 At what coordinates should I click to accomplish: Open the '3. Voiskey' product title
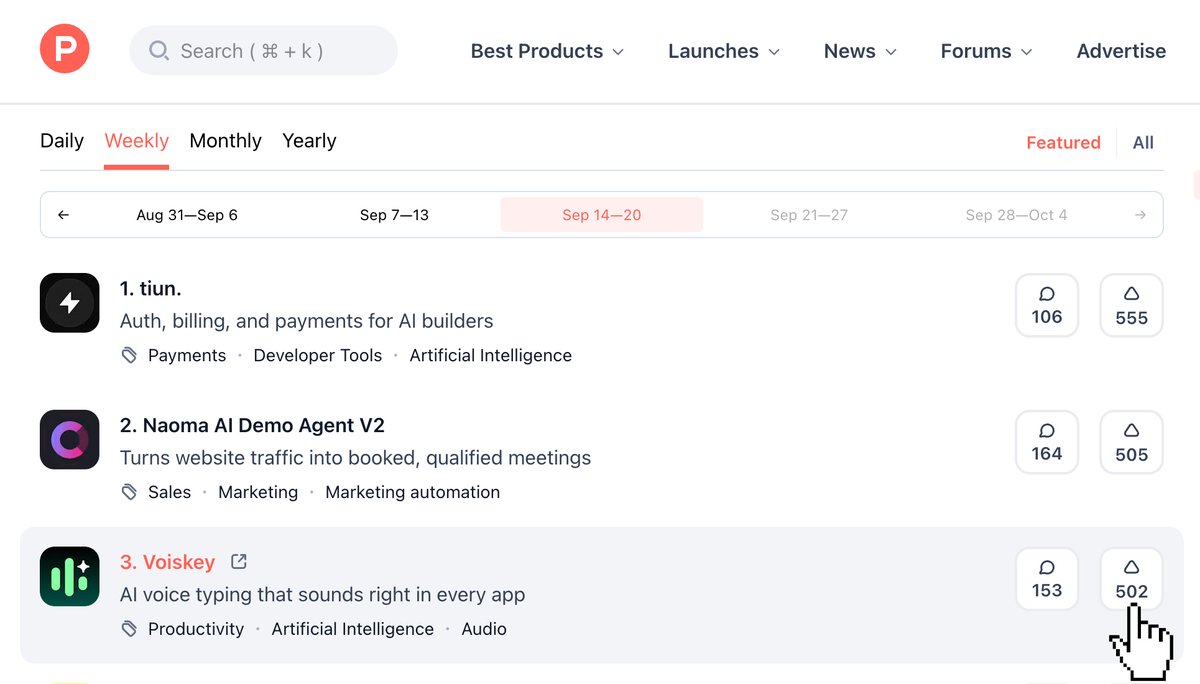coord(167,562)
